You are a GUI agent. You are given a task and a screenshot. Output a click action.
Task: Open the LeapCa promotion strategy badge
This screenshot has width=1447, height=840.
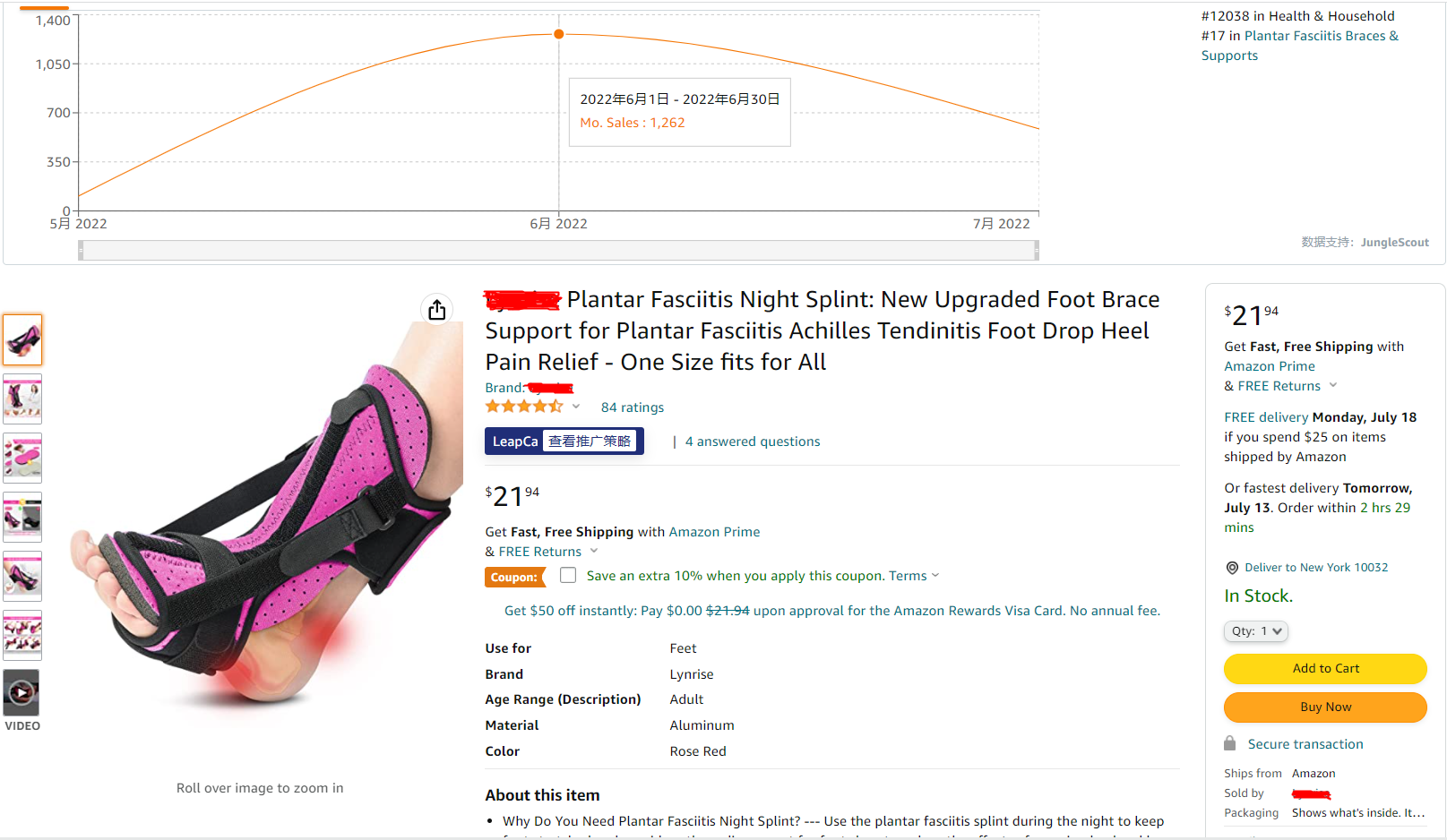[564, 441]
